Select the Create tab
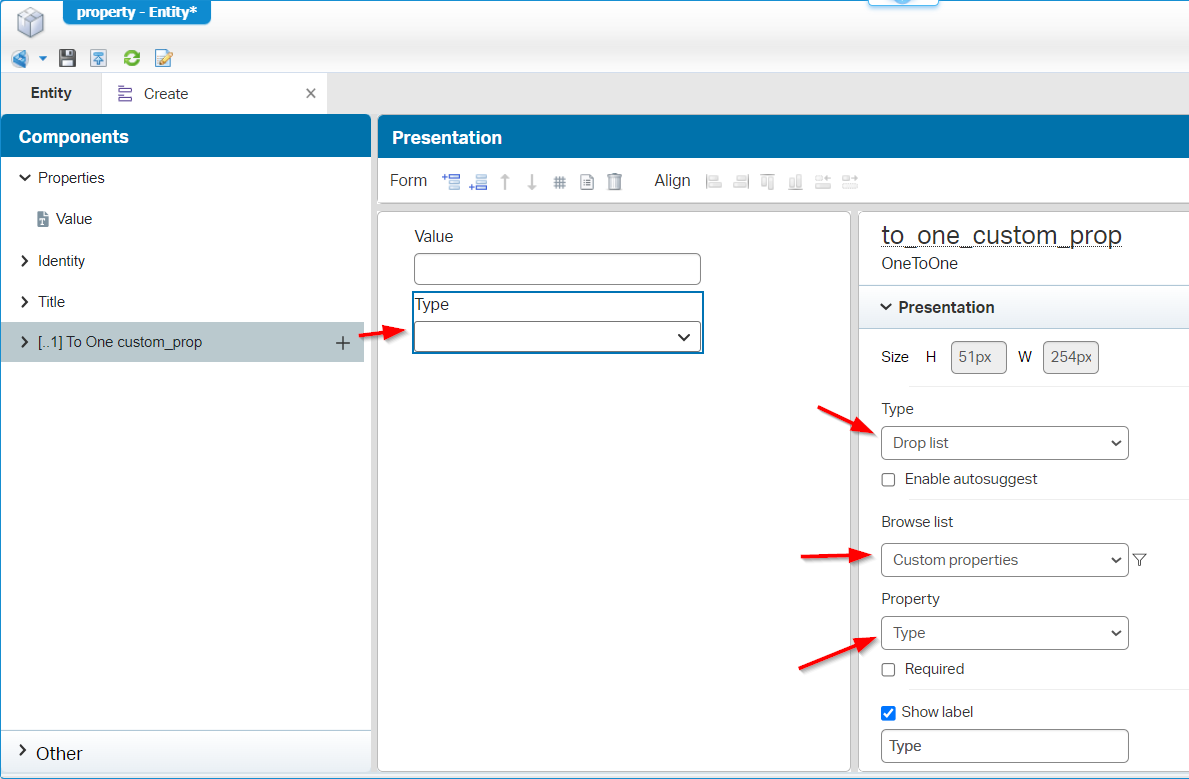 click(x=166, y=94)
